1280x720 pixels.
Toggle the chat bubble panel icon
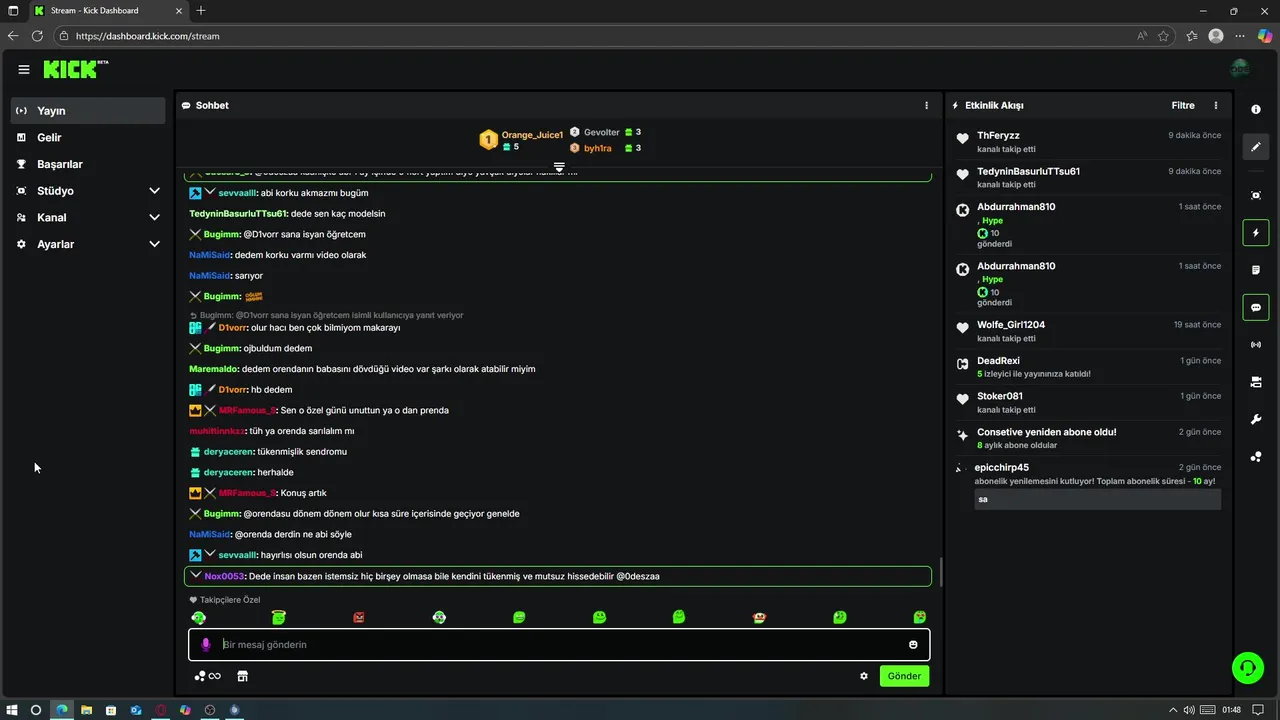click(x=1256, y=307)
